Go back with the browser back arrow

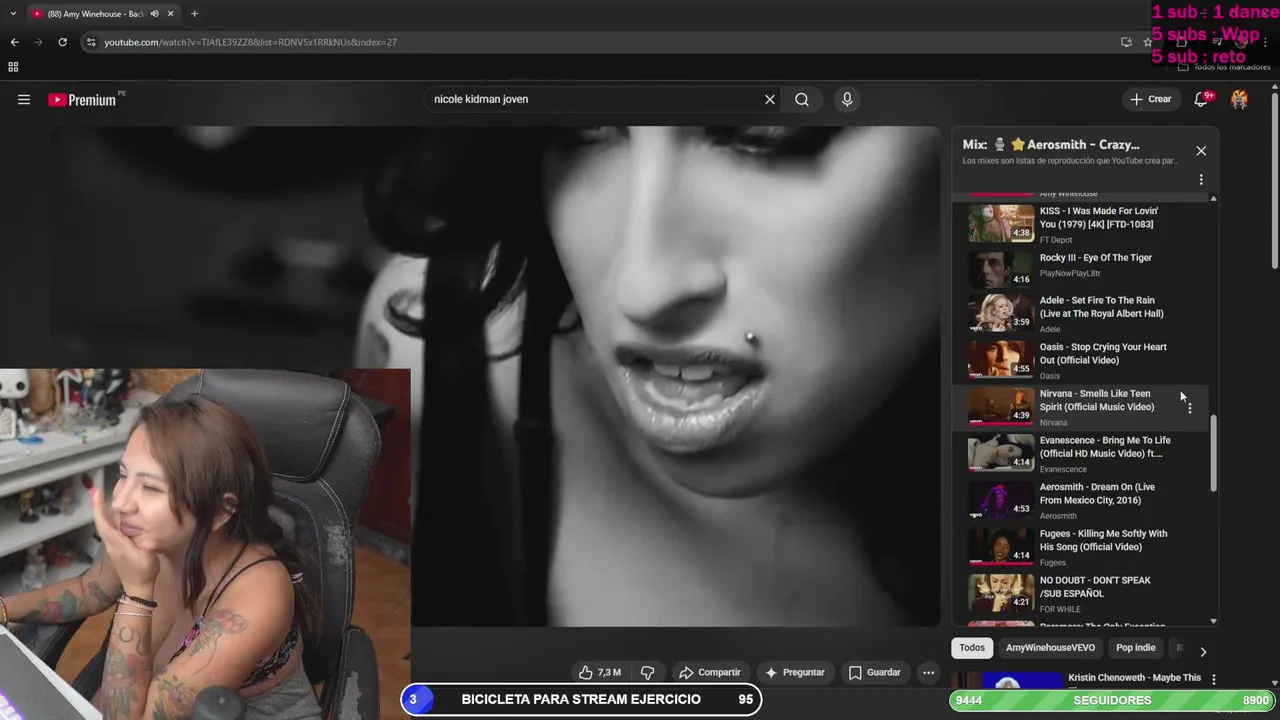[x=14, y=42]
